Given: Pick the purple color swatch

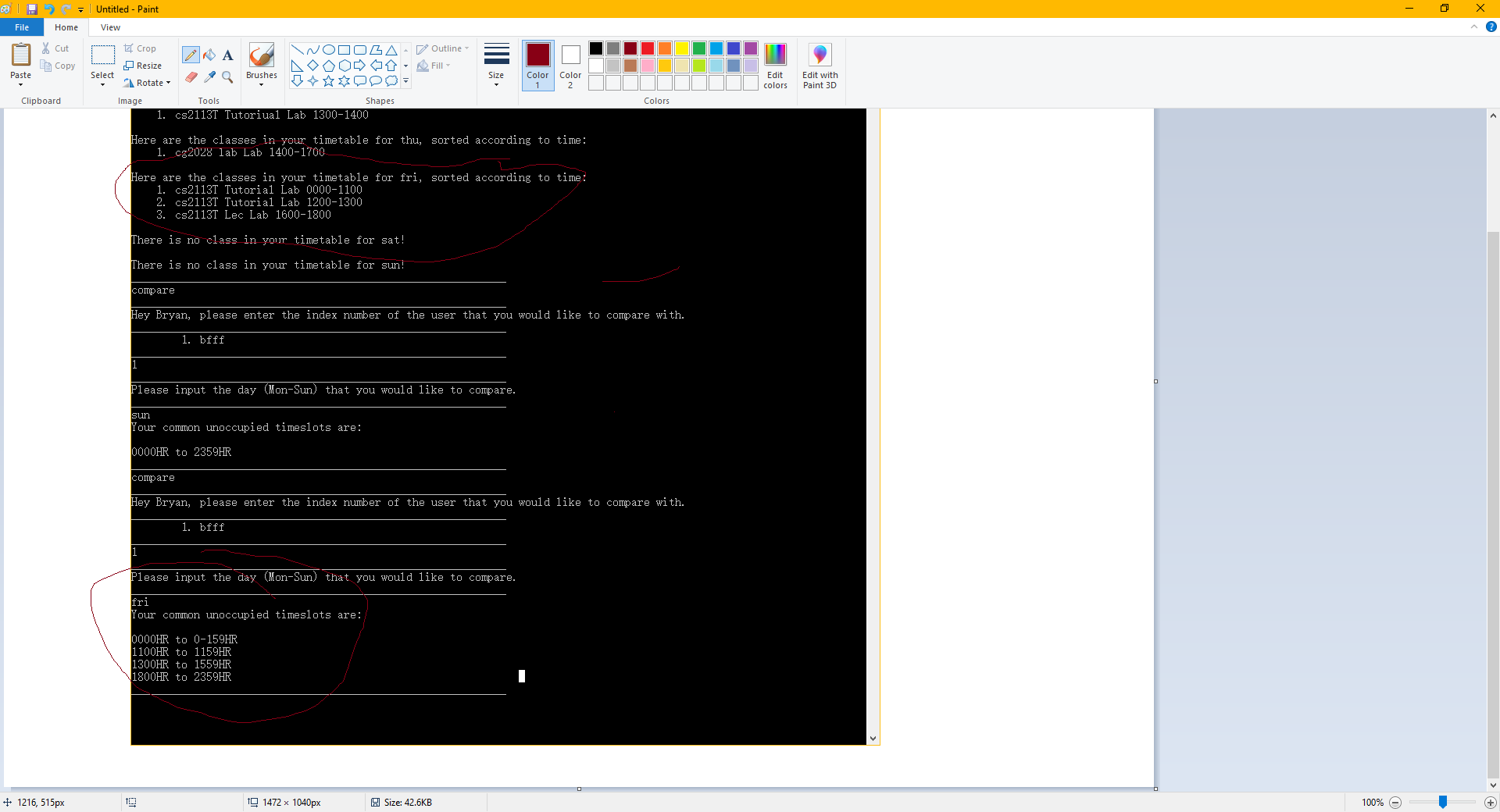Looking at the screenshot, I should [x=751, y=48].
